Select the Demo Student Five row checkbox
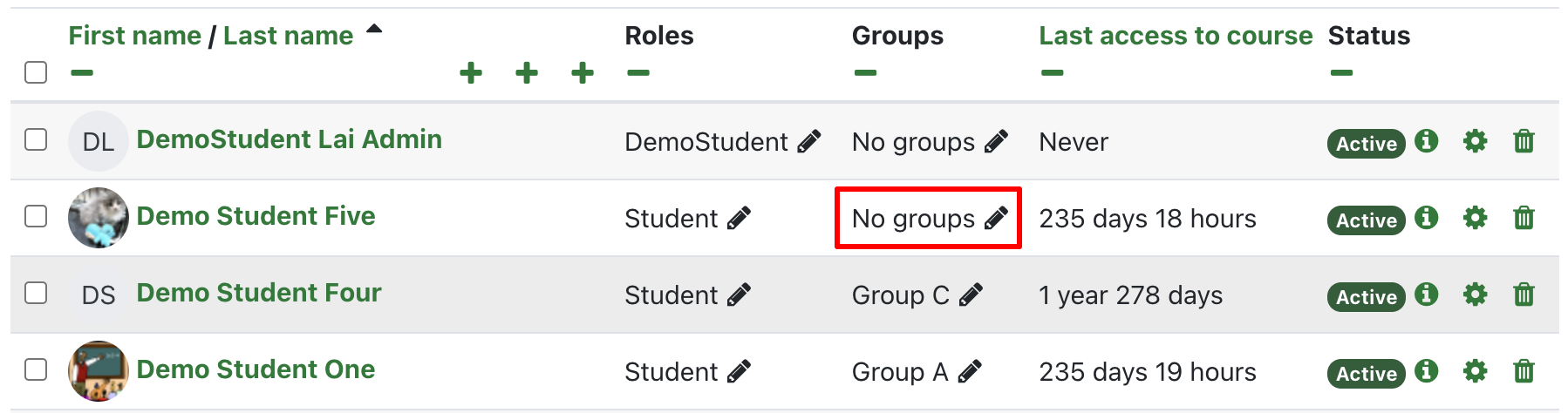The image size is (1568, 413). pyautogui.click(x=36, y=216)
